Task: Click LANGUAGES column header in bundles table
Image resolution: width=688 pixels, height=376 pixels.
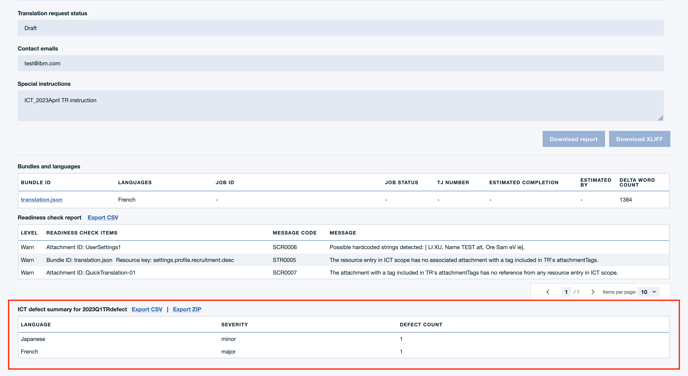Action: click(135, 183)
